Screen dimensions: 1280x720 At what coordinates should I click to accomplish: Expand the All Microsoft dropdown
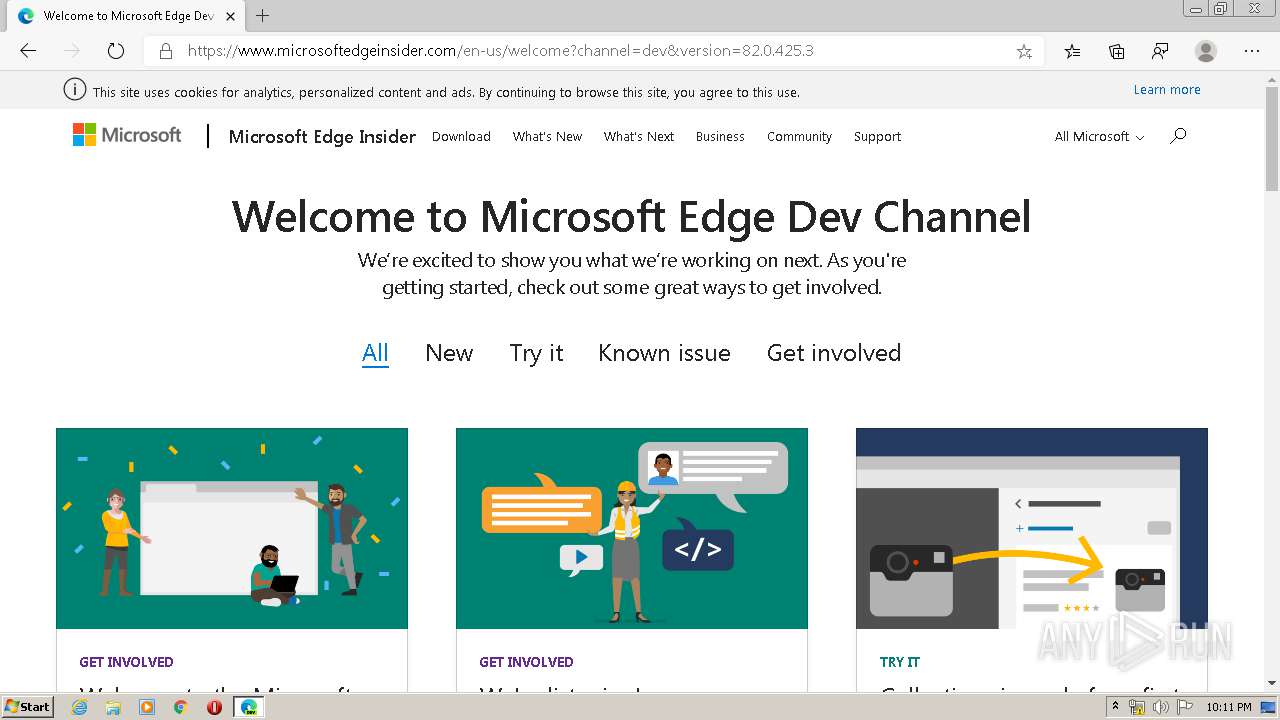[x=1099, y=137]
